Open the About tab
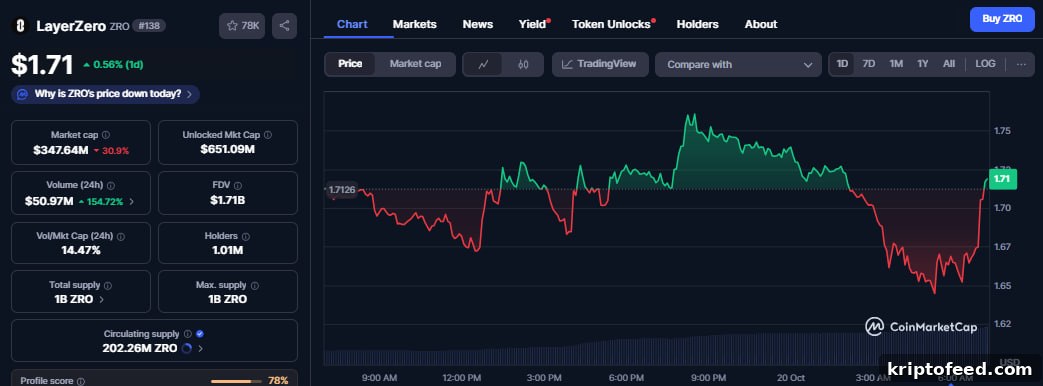Viewport: 1043px width, 386px height. tap(761, 24)
